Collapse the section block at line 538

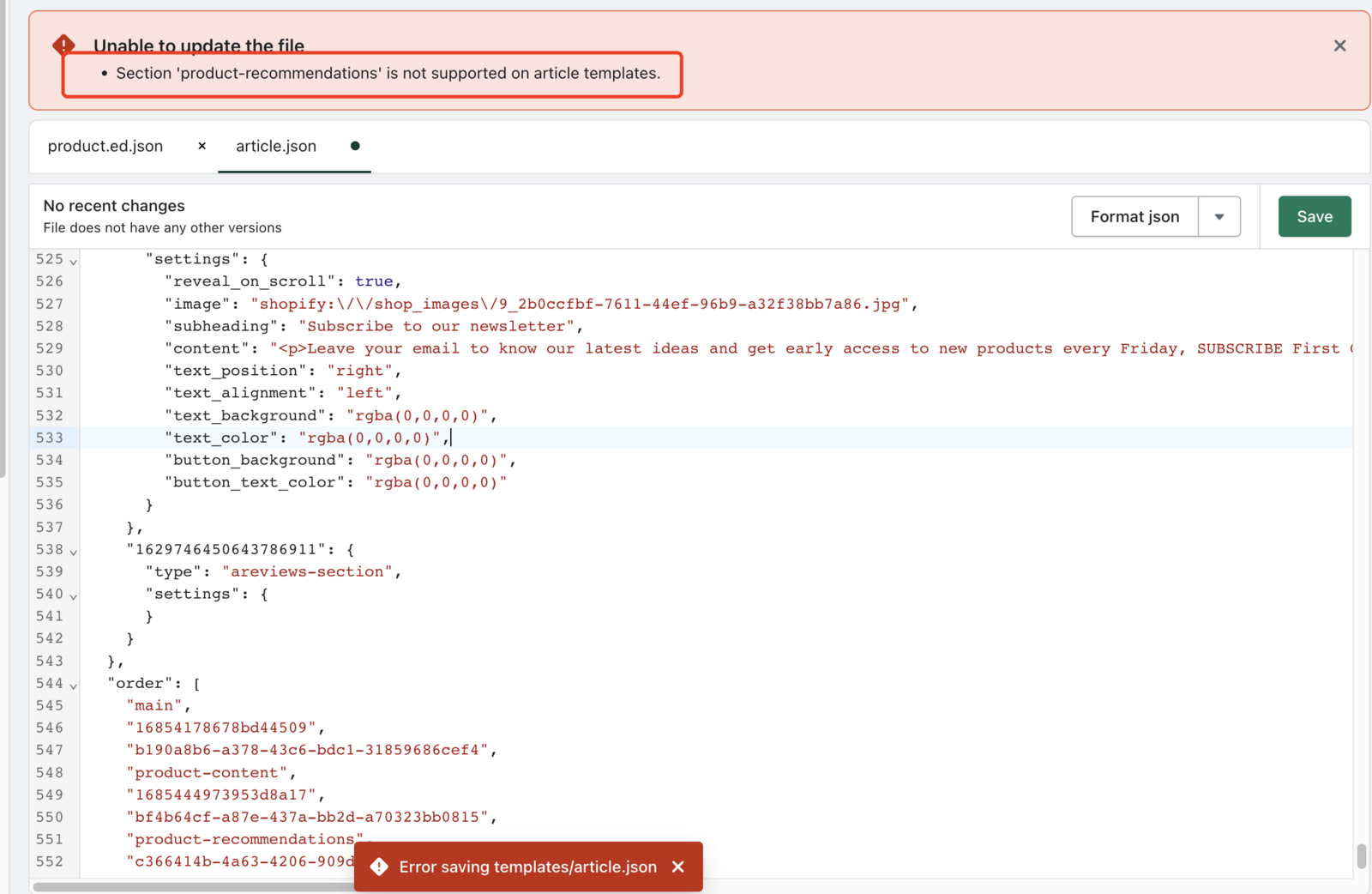[x=74, y=552]
